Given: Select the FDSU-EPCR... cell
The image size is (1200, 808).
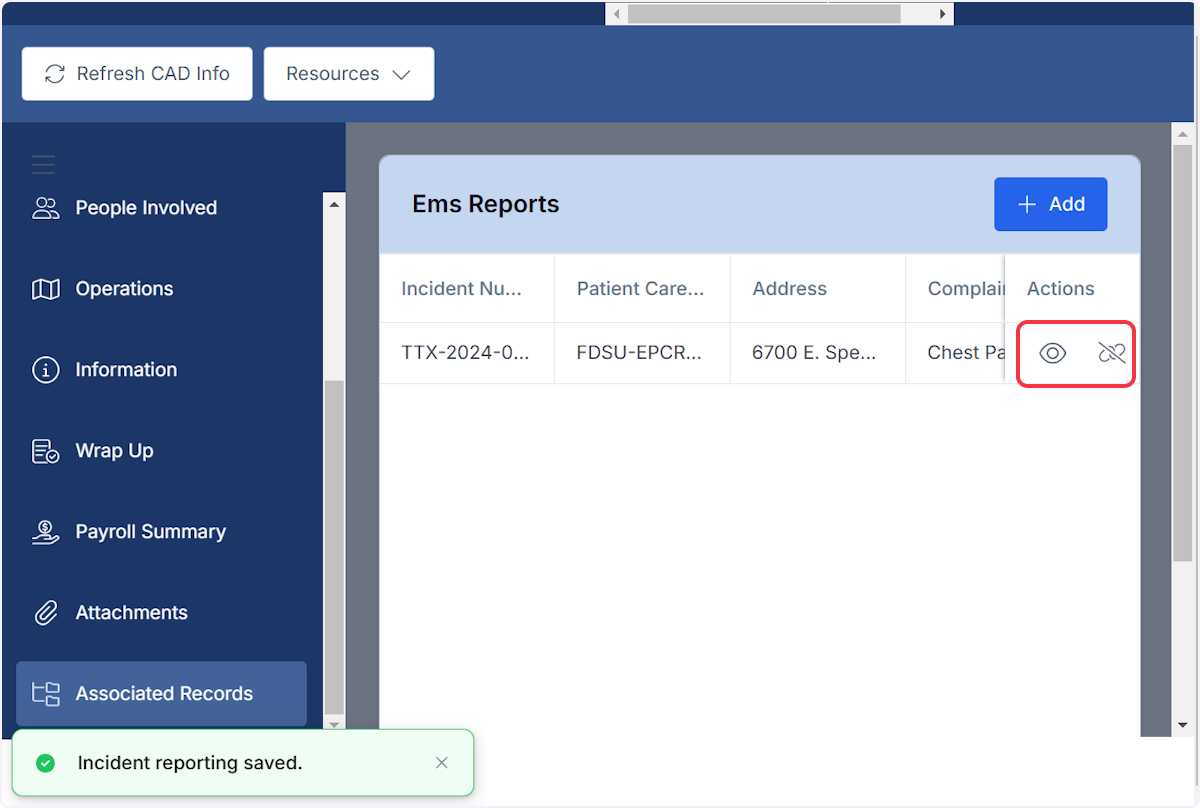Looking at the screenshot, I should tap(643, 353).
